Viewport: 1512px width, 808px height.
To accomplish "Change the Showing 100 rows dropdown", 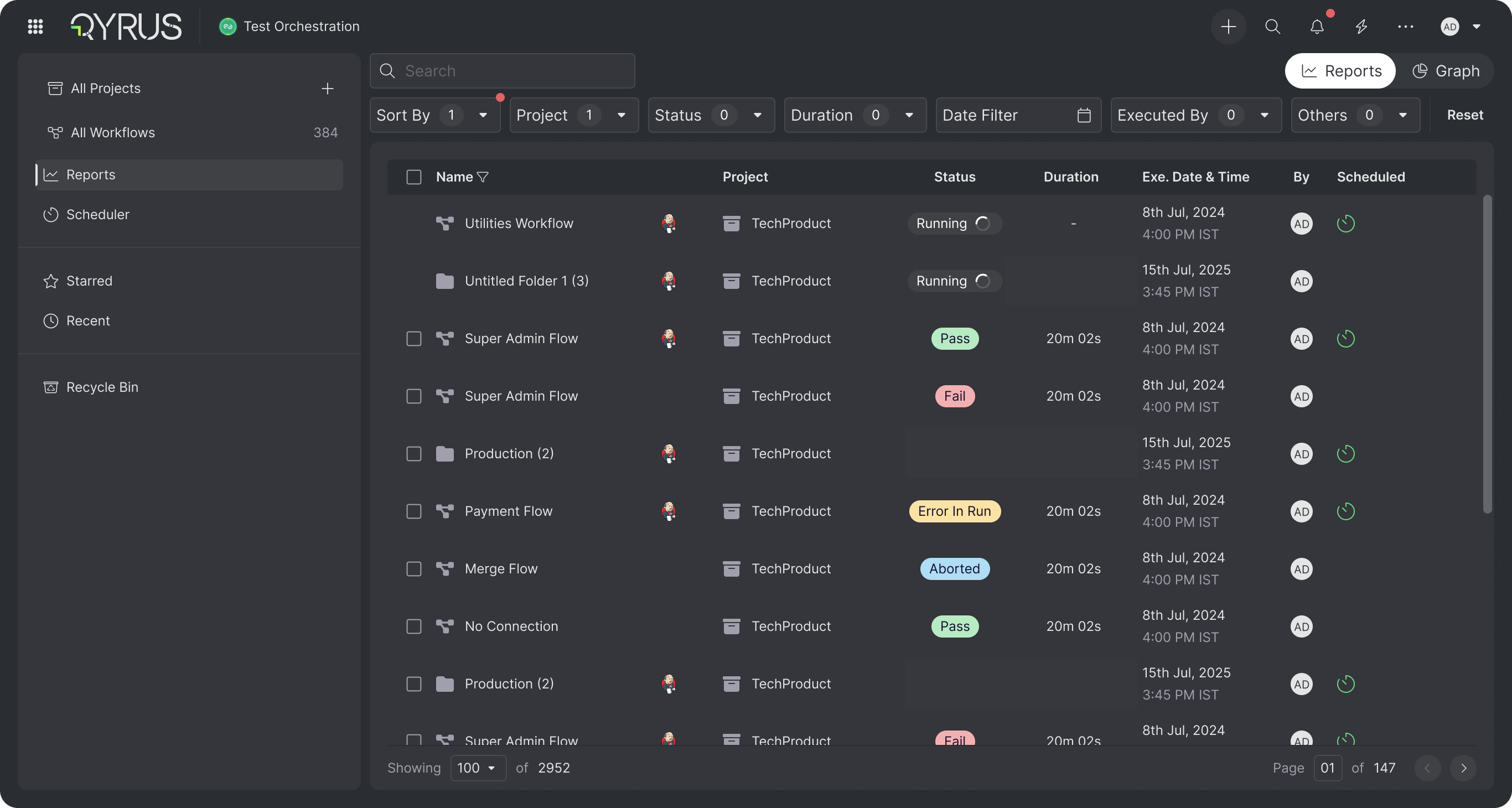I will pyautogui.click(x=478, y=768).
